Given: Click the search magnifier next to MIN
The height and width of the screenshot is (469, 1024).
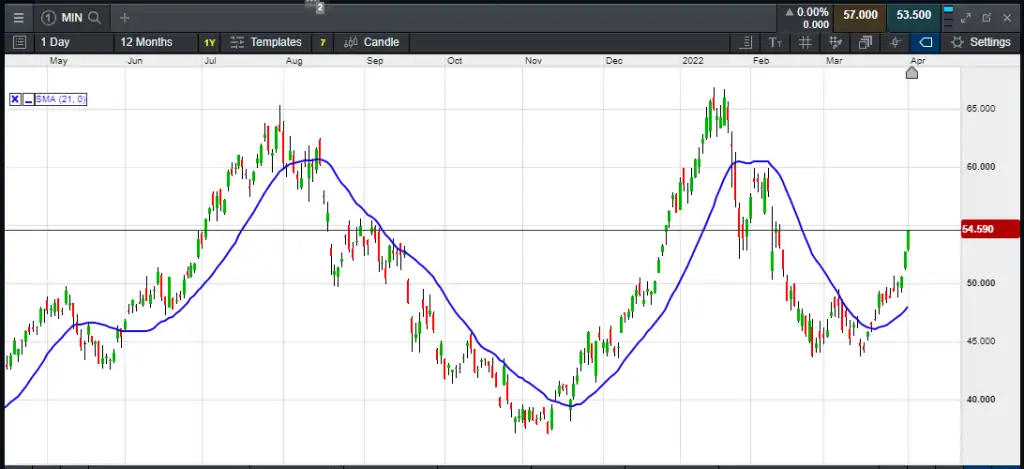Looking at the screenshot, I should (x=94, y=17).
